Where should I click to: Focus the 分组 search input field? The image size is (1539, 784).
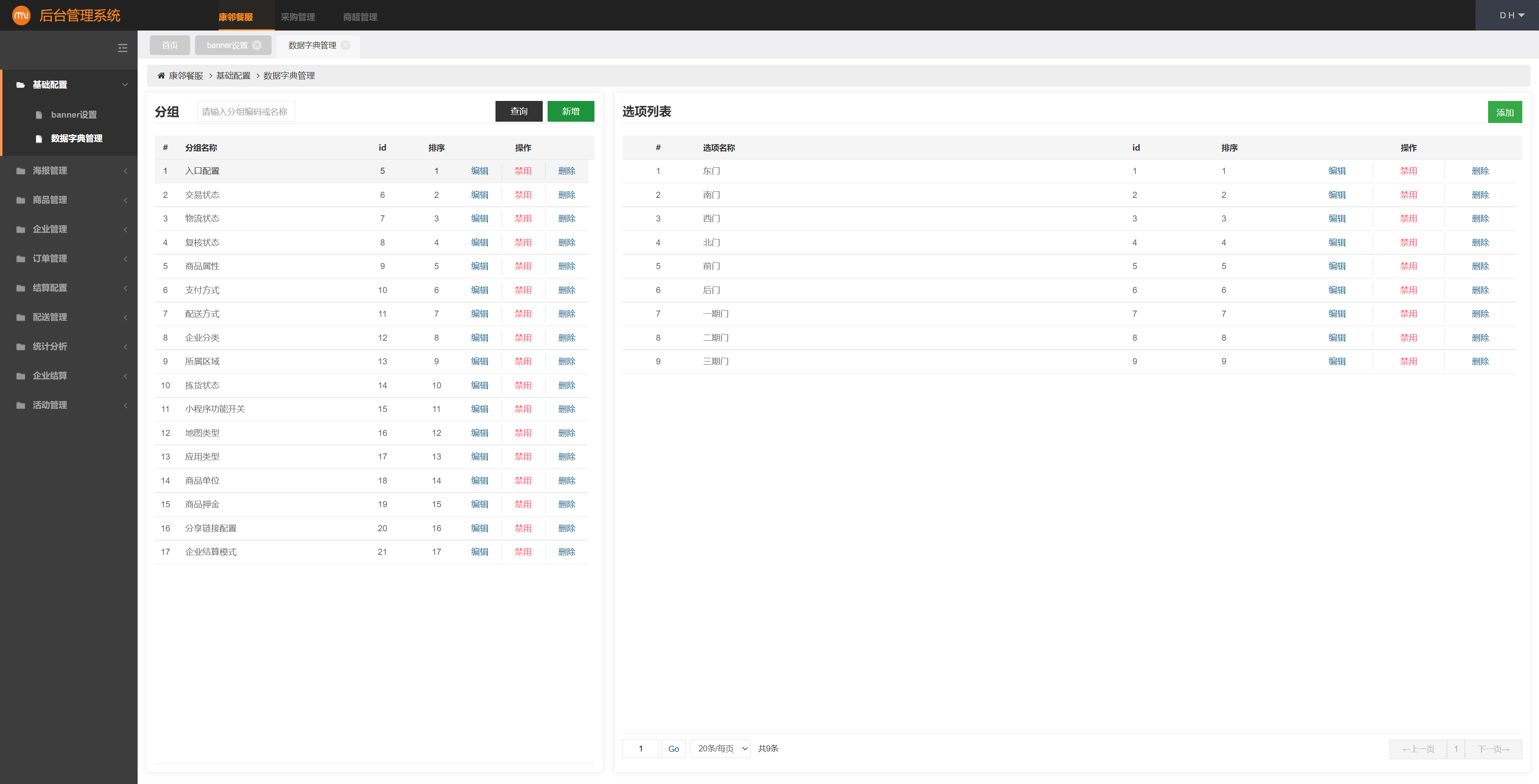coord(246,112)
